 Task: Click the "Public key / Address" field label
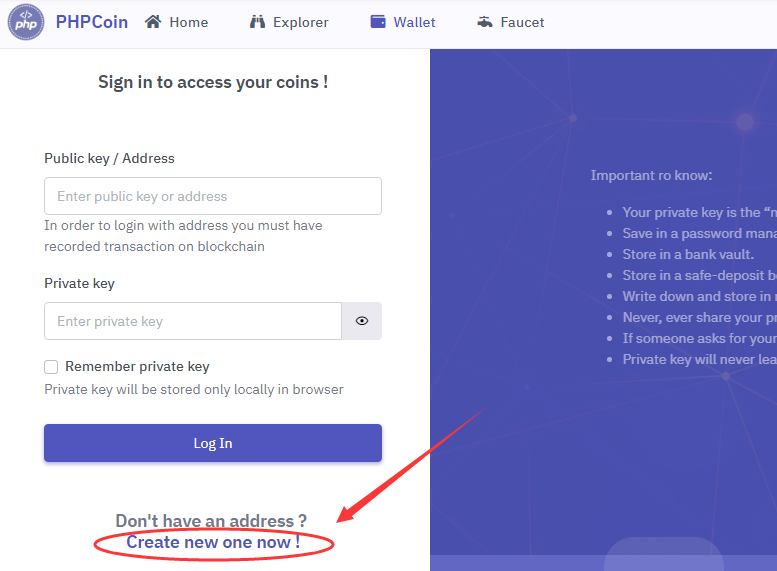tap(109, 158)
